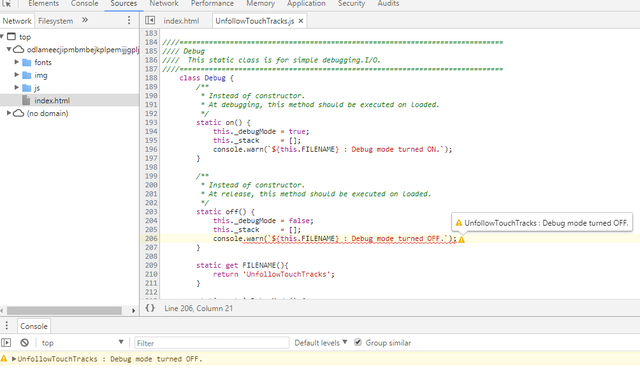Show more navigator tabs chevron
640x378 pixels.
coord(85,20)
